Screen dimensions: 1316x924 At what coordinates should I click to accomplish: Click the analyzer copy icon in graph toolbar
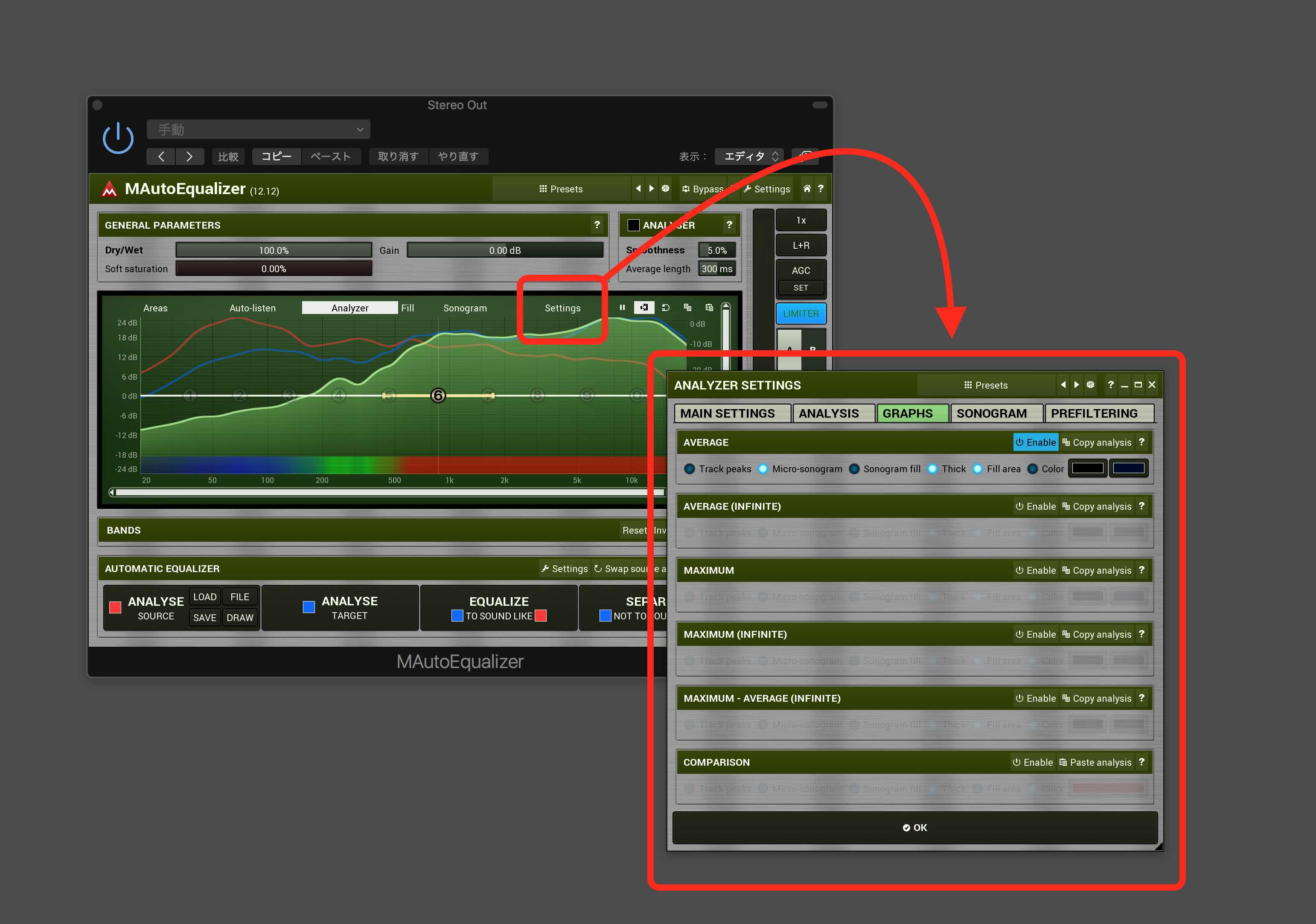coord(687,308)
